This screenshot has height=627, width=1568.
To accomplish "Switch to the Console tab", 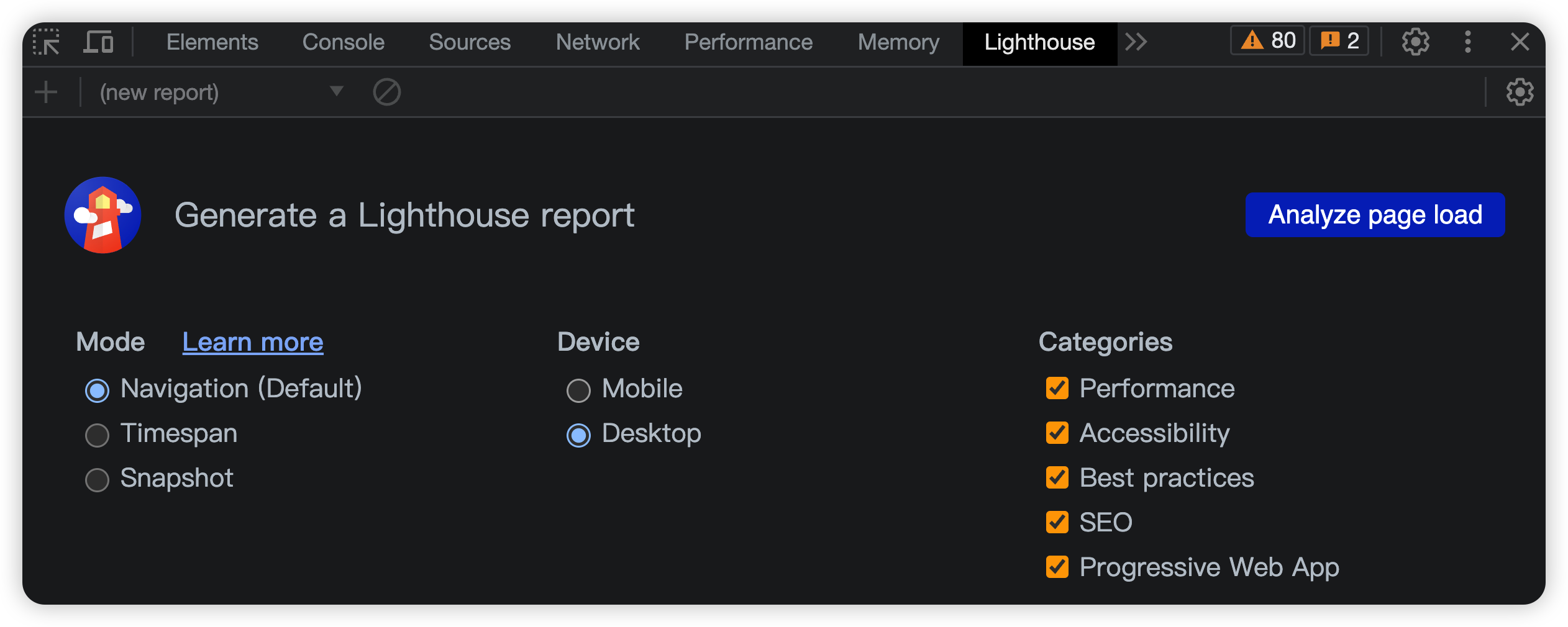I will click(343, 42).
